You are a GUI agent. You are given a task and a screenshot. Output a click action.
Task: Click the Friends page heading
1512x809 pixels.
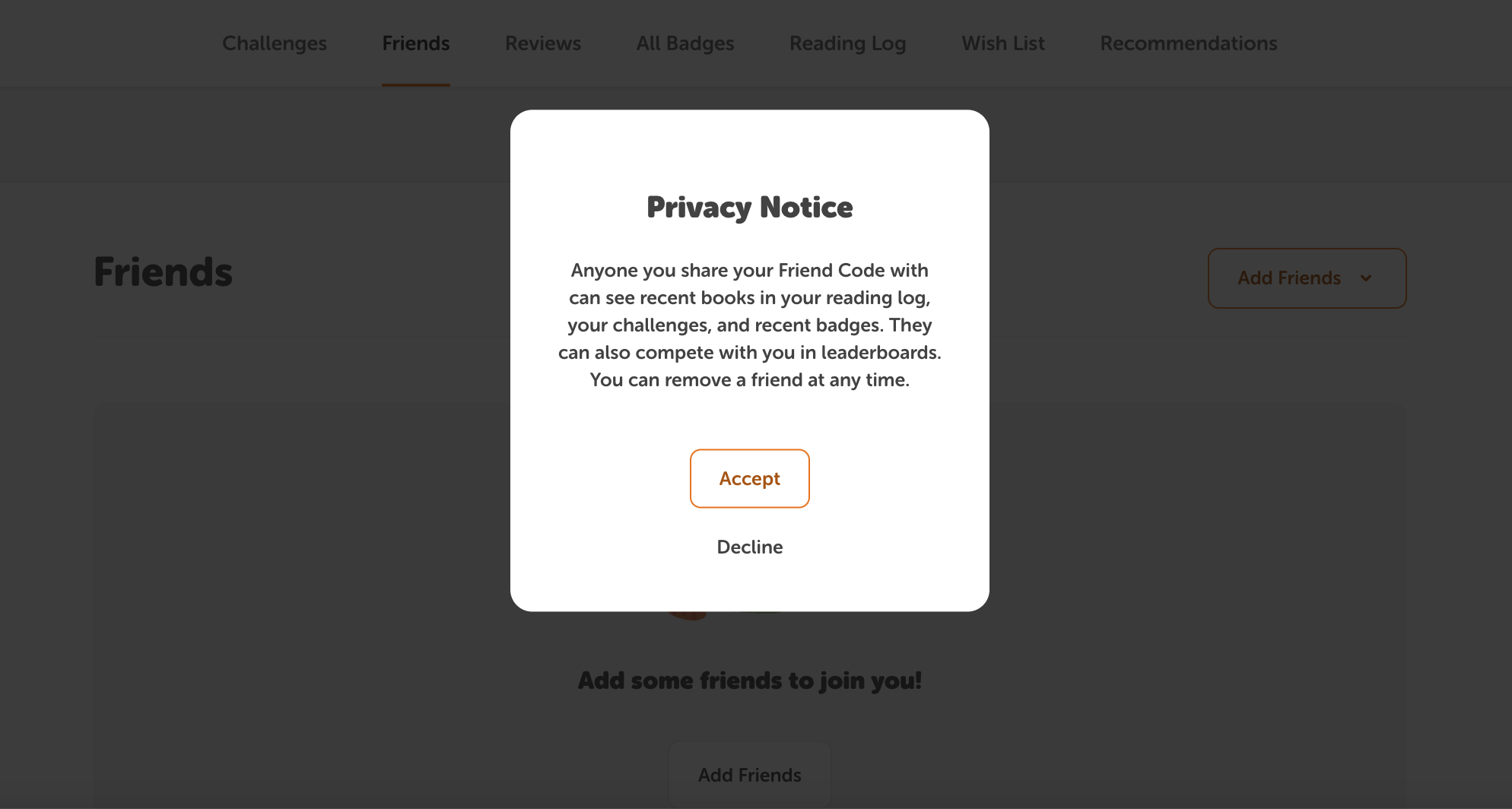tap(163, 272)
